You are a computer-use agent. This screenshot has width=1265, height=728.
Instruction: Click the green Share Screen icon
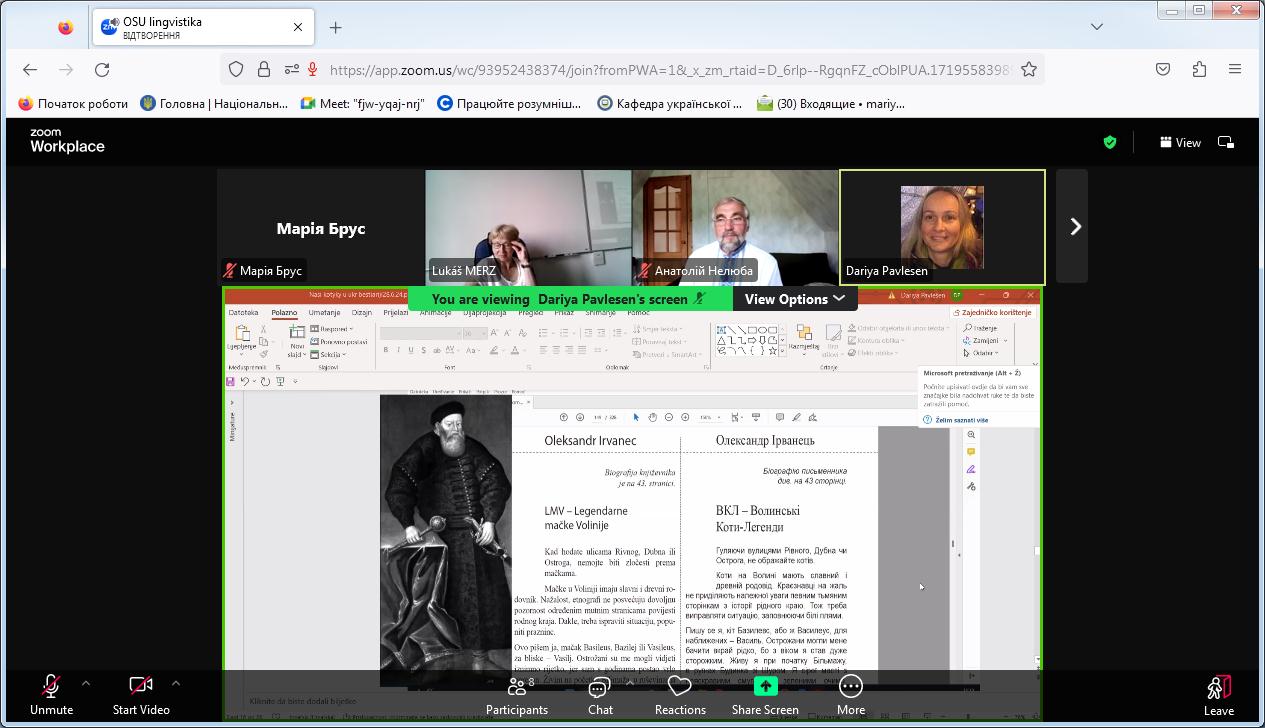(765, 686)
